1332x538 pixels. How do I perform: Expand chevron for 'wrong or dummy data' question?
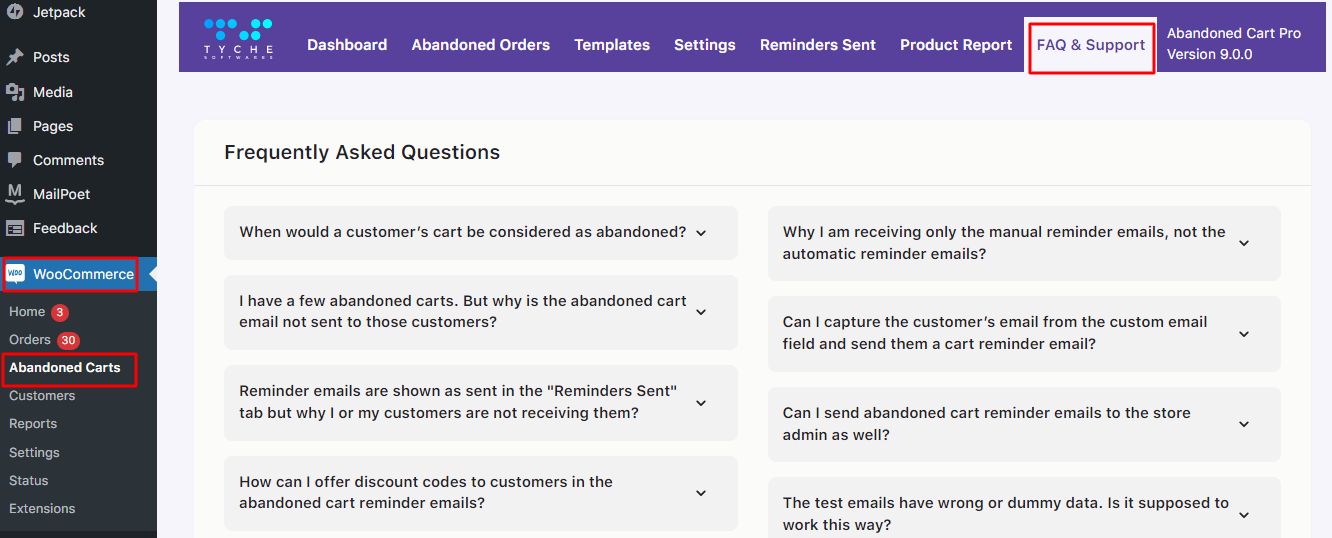click(x=1244, y=515)
